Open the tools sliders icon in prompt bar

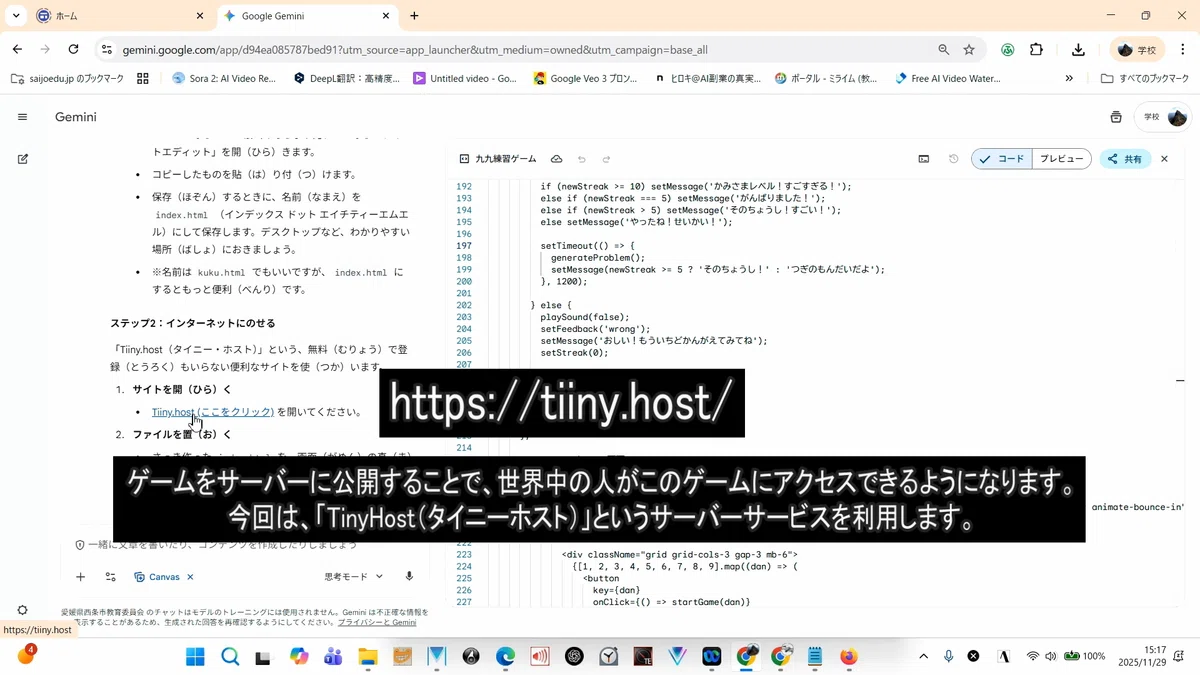pyautogui.click(x=110, y=577)
